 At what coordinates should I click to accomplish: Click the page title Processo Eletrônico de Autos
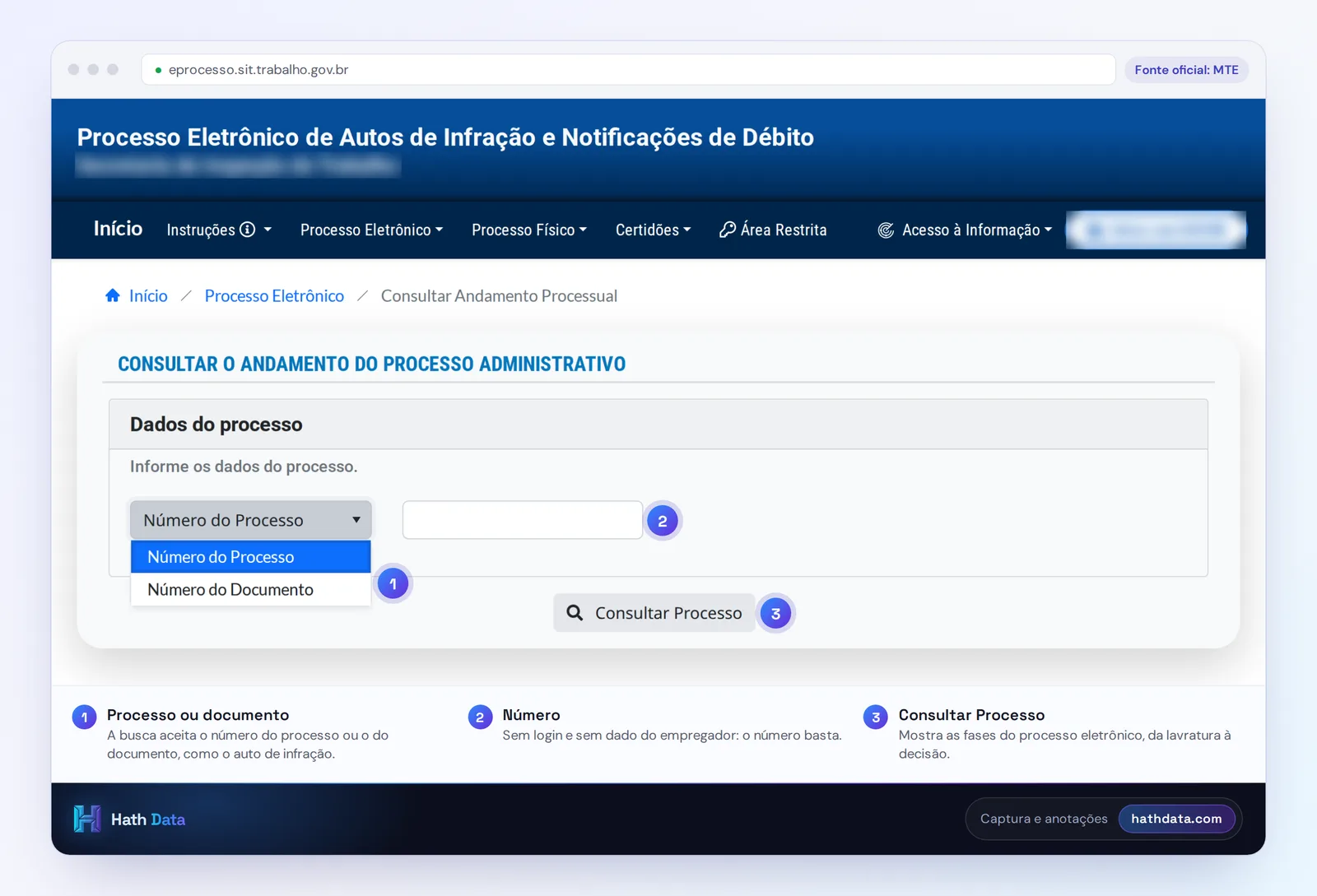pos(445,137)
